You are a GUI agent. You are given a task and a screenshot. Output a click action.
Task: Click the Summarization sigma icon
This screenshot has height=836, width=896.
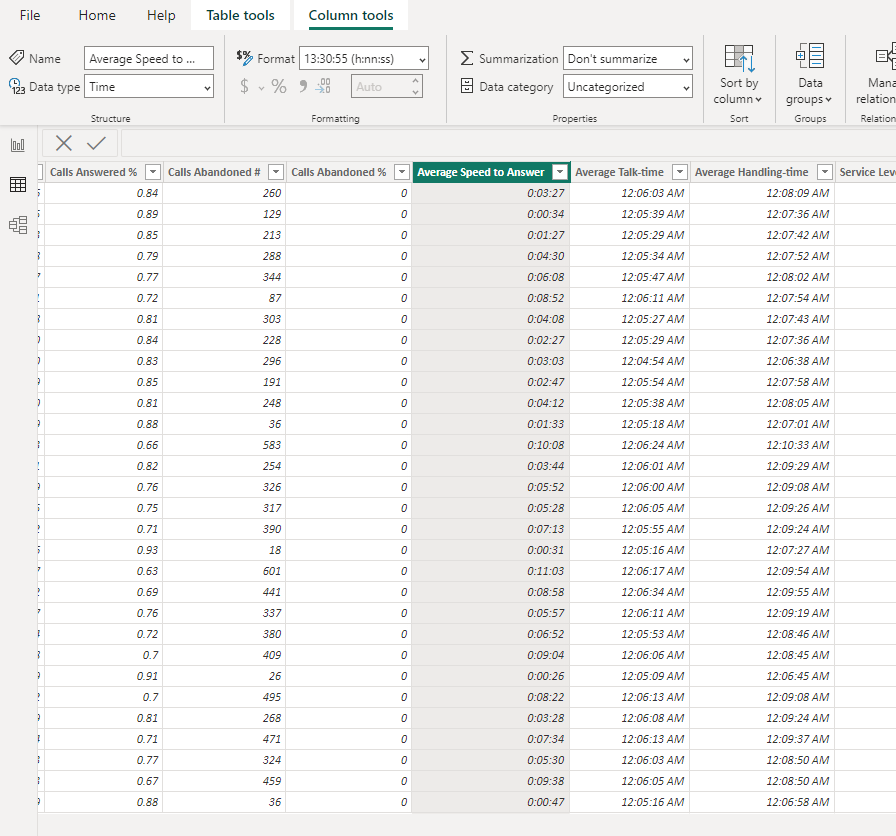467,58
